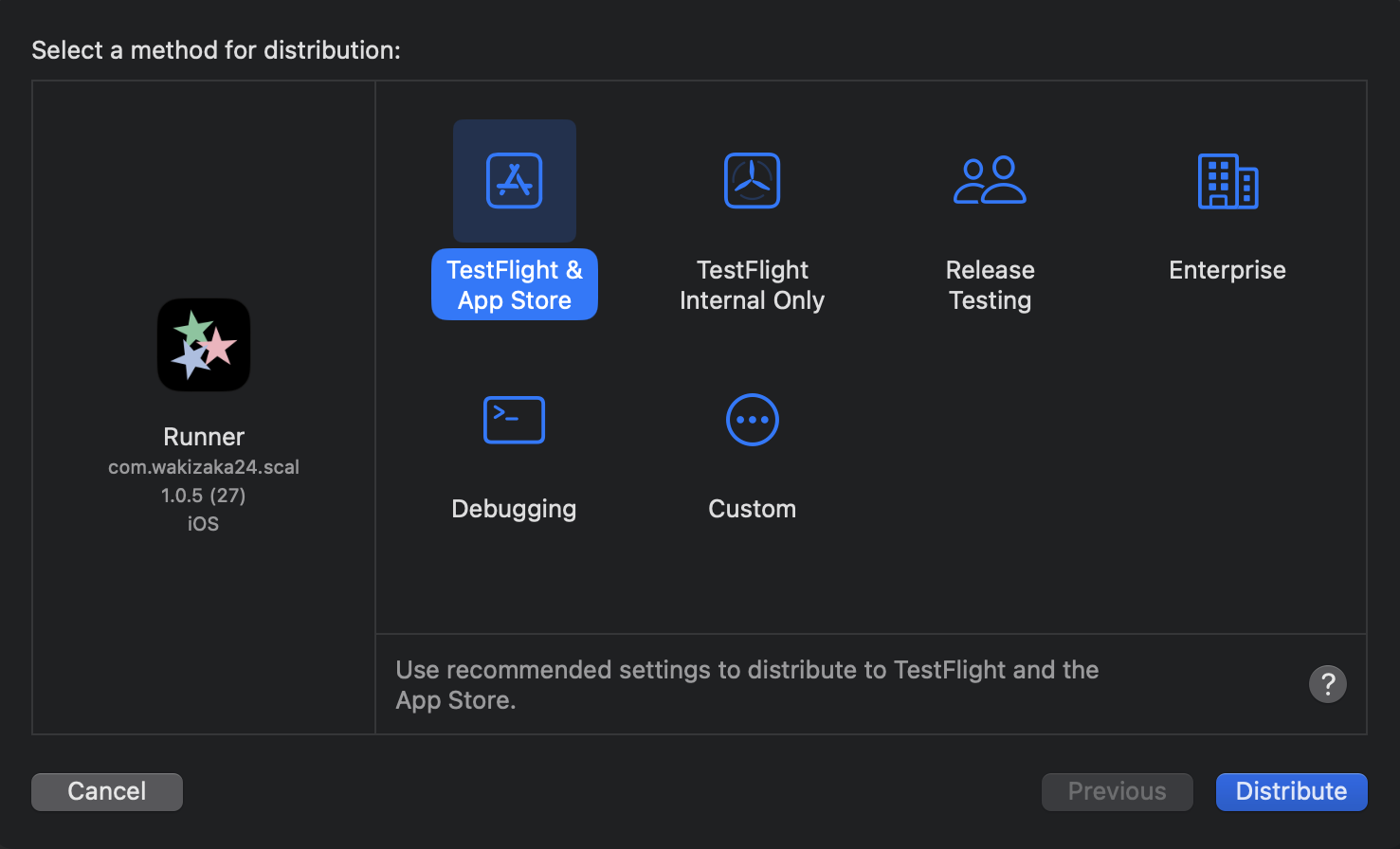1400x849 pixels.
Task: Cancel the distribution dialog
Action: (x=107, y=791)
